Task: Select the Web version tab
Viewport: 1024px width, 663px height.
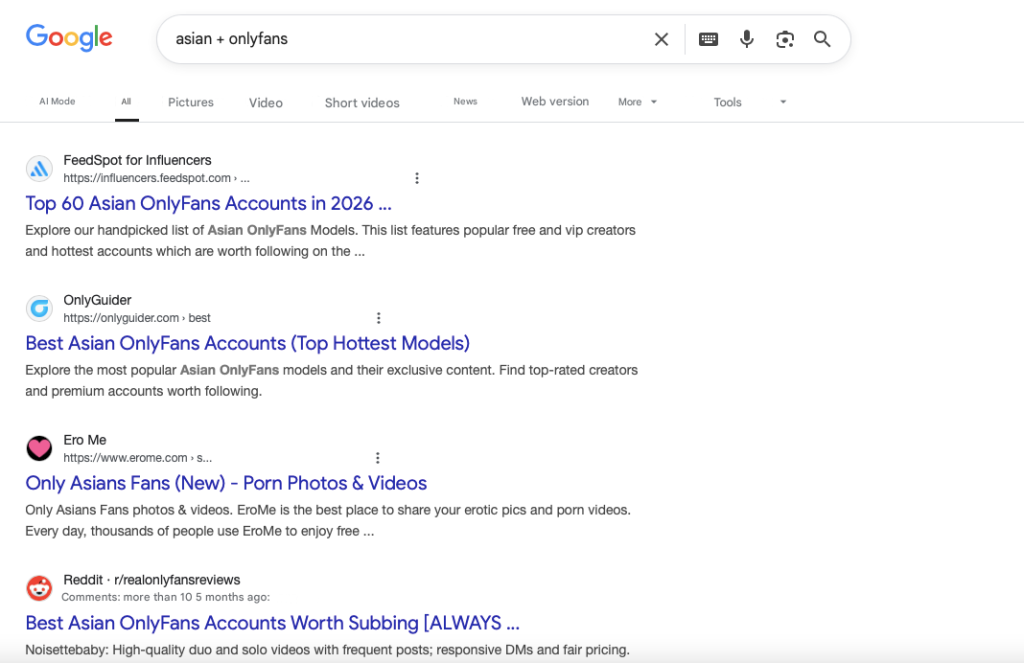Action: click(555, 101)
